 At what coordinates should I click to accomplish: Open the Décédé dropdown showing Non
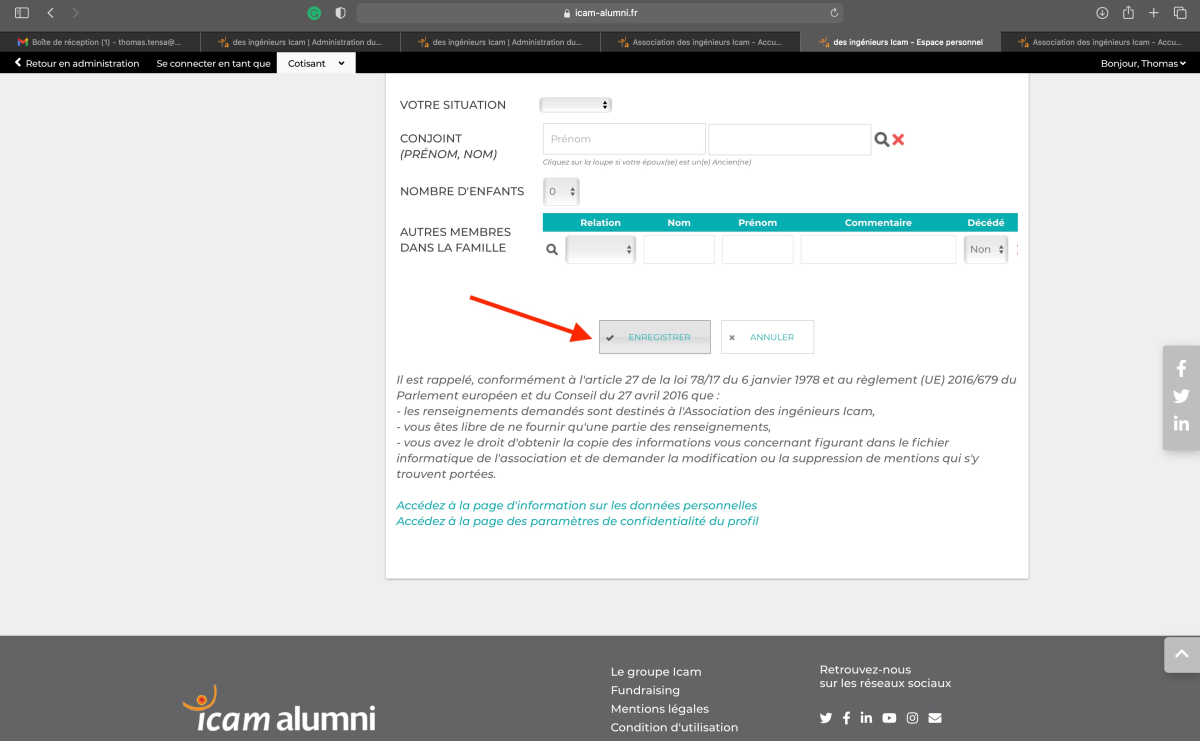tap(985, 250)
